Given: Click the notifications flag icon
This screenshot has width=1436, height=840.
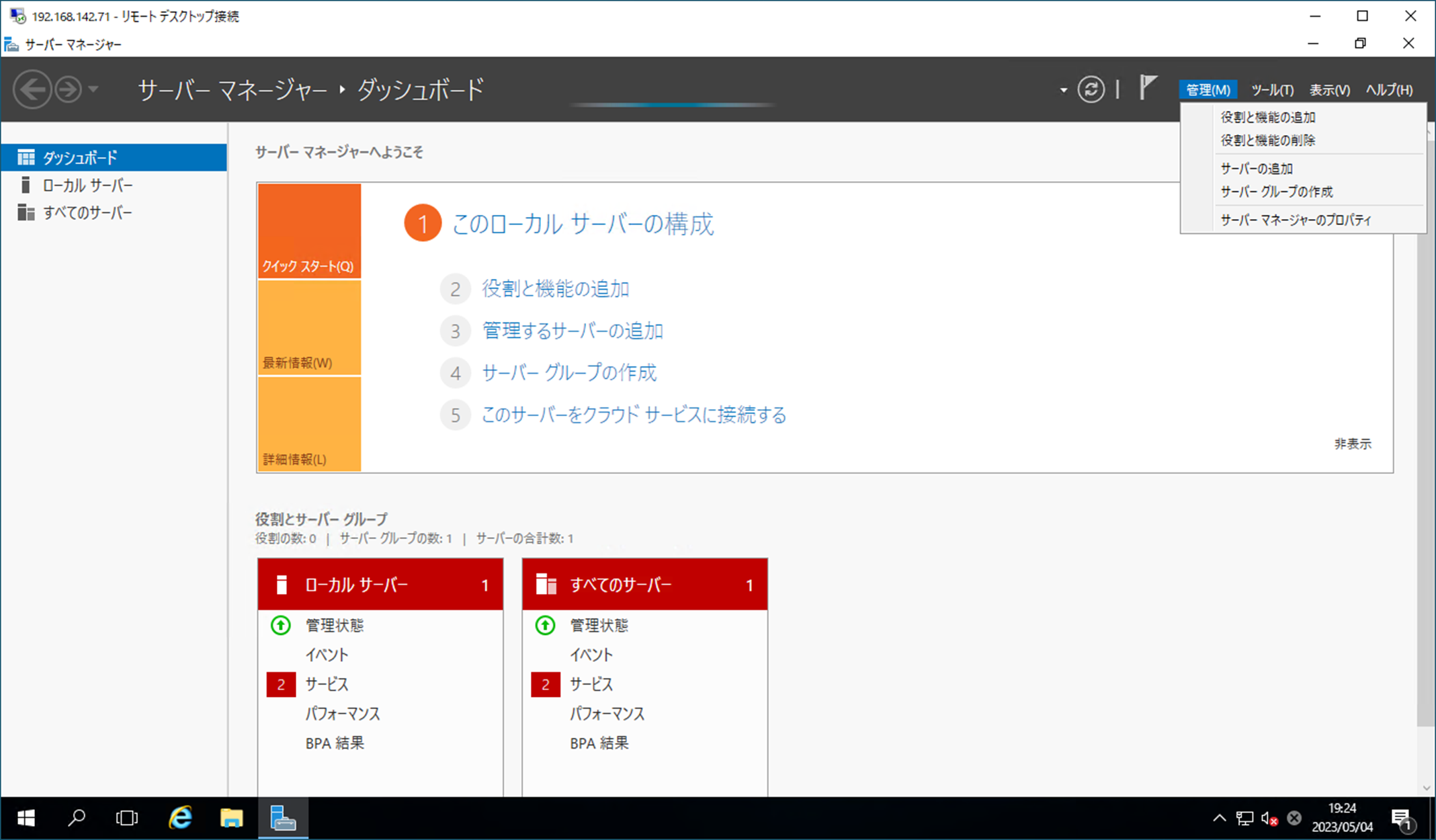Looking at the screenshot, I should 1148,89.
